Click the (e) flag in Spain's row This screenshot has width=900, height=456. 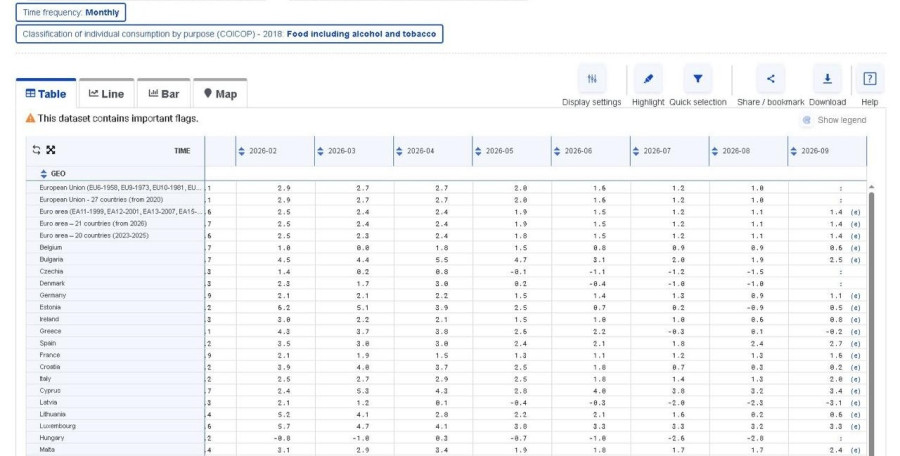coord(855,344)
